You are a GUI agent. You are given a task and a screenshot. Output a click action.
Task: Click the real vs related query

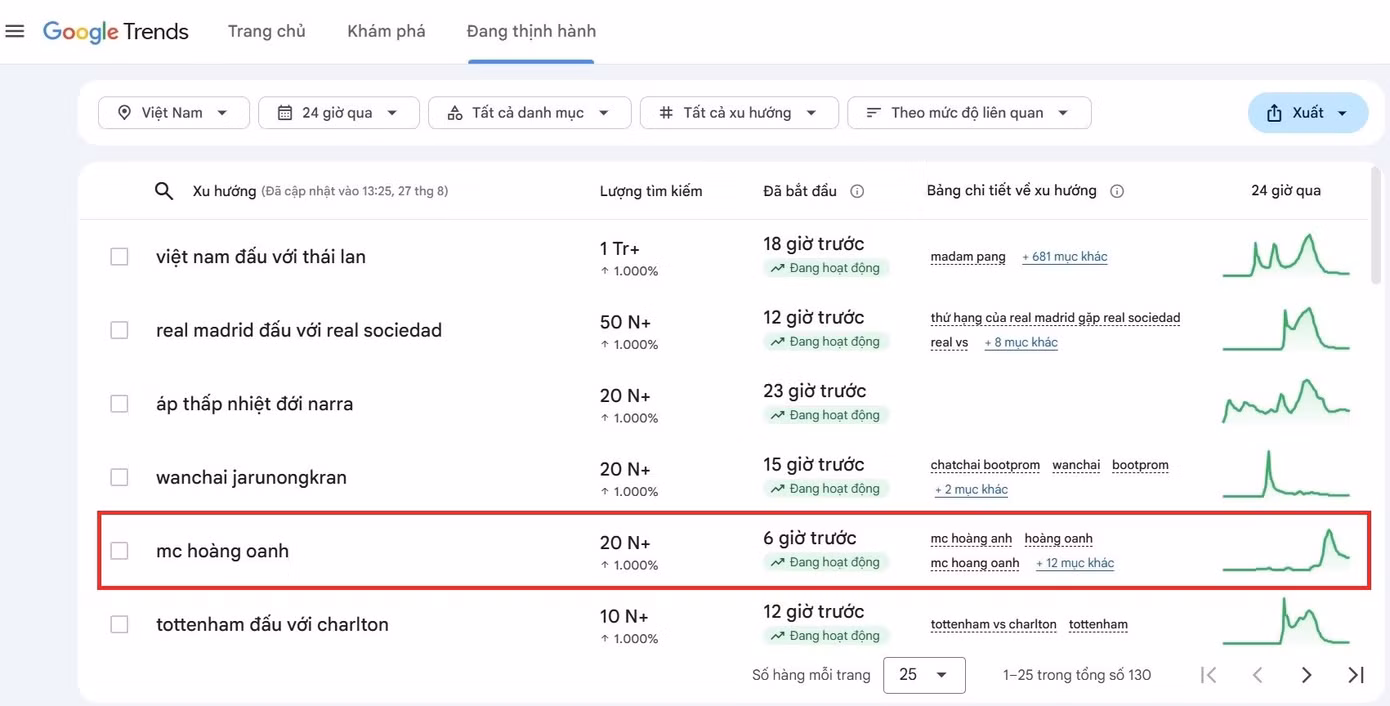click(x=949, y=342)
